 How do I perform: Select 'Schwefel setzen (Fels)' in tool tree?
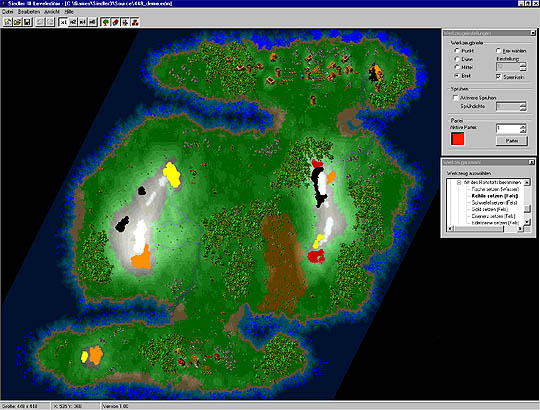click(495, 203)
